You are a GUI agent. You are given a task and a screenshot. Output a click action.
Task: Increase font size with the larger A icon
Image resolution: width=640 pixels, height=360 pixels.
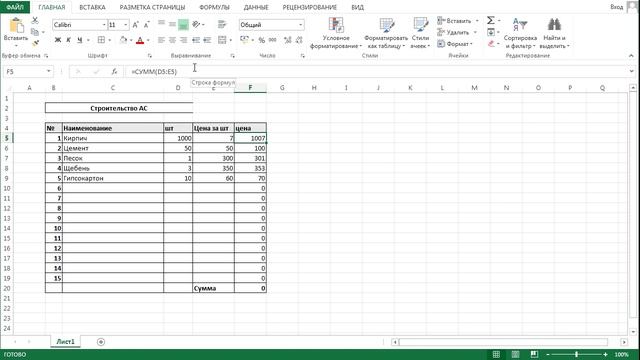click(136, 25)
